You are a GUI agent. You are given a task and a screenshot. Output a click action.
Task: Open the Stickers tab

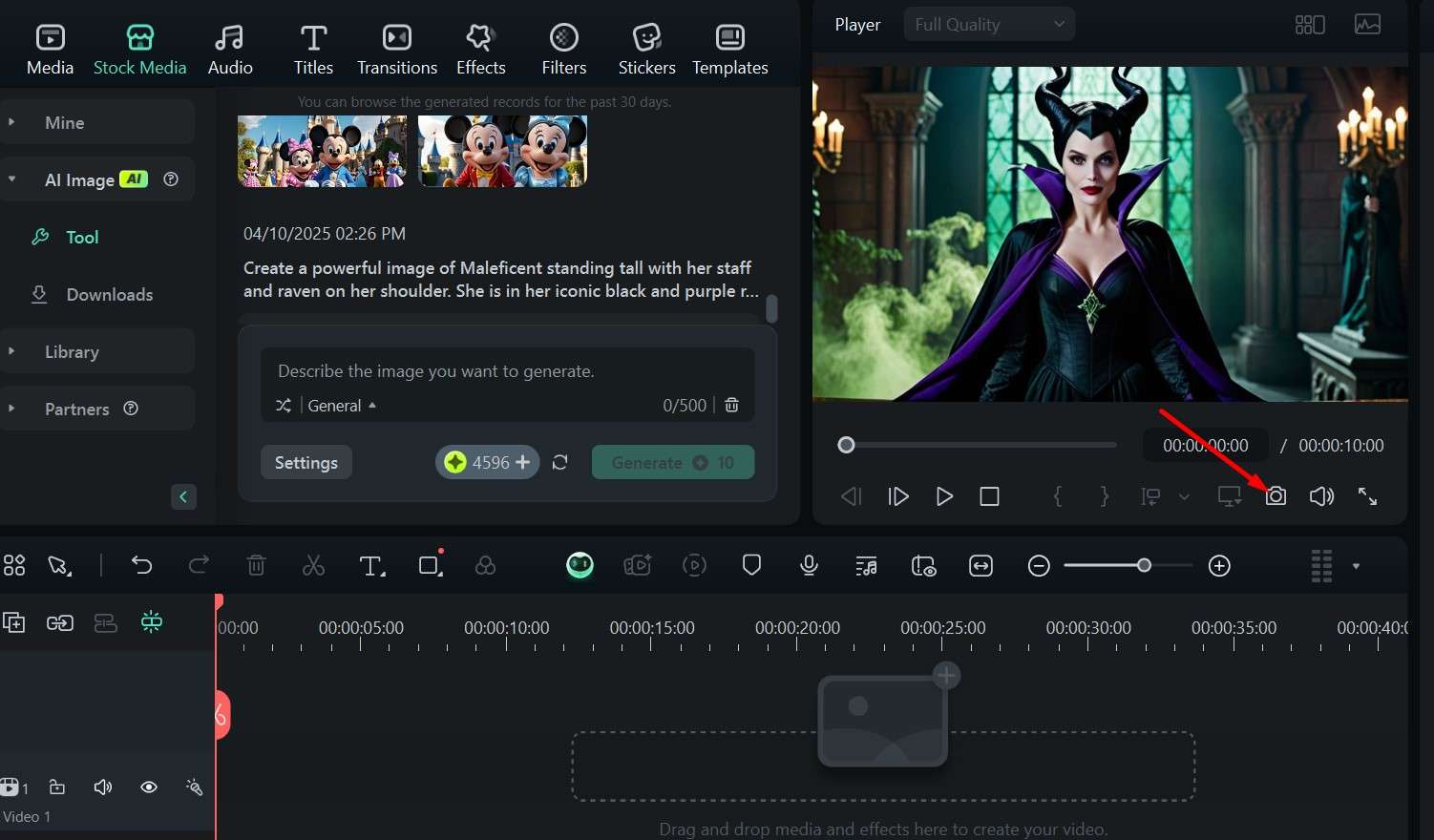point(647,50)
